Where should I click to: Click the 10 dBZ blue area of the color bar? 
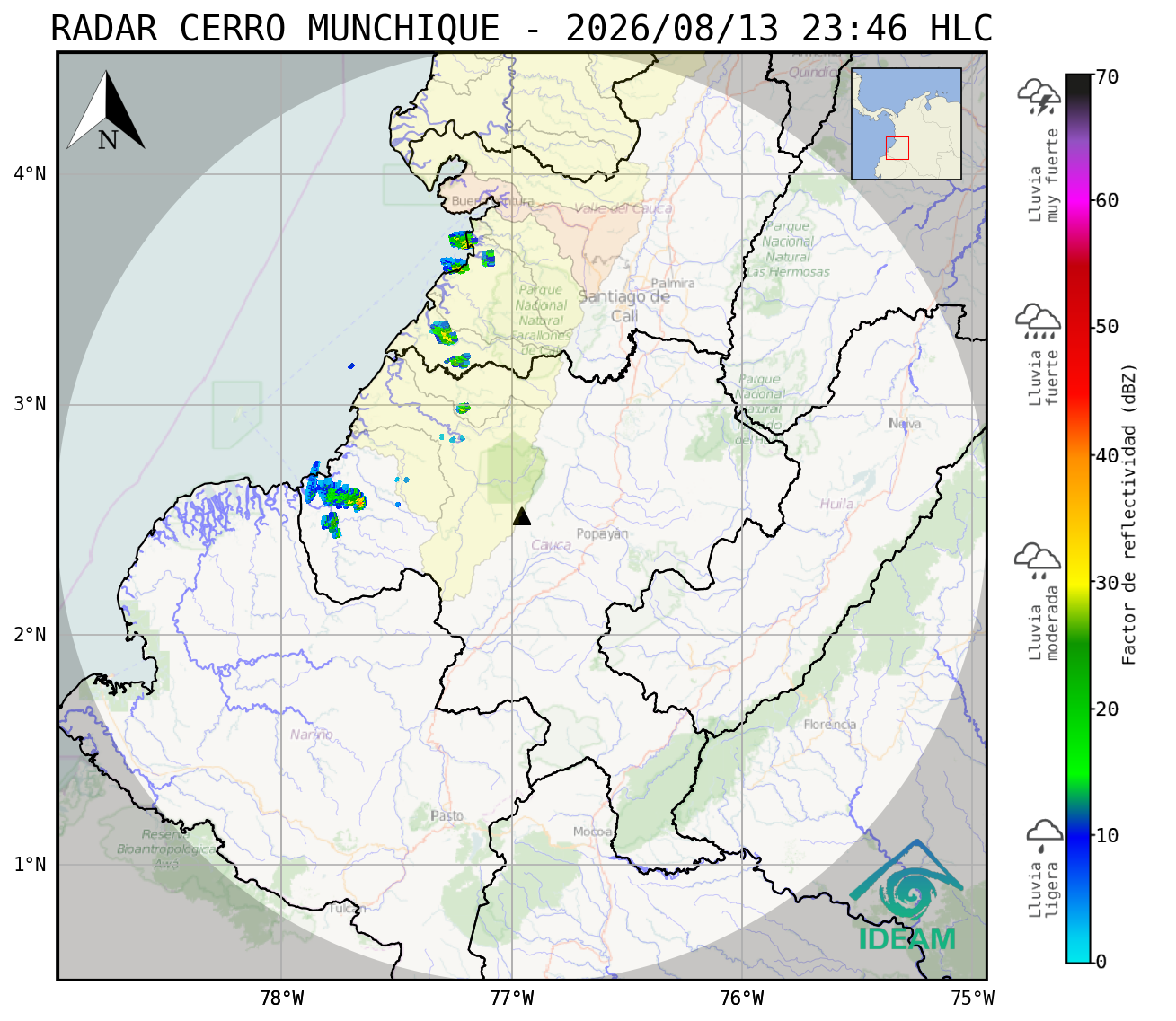click(x=1078, y=836)
